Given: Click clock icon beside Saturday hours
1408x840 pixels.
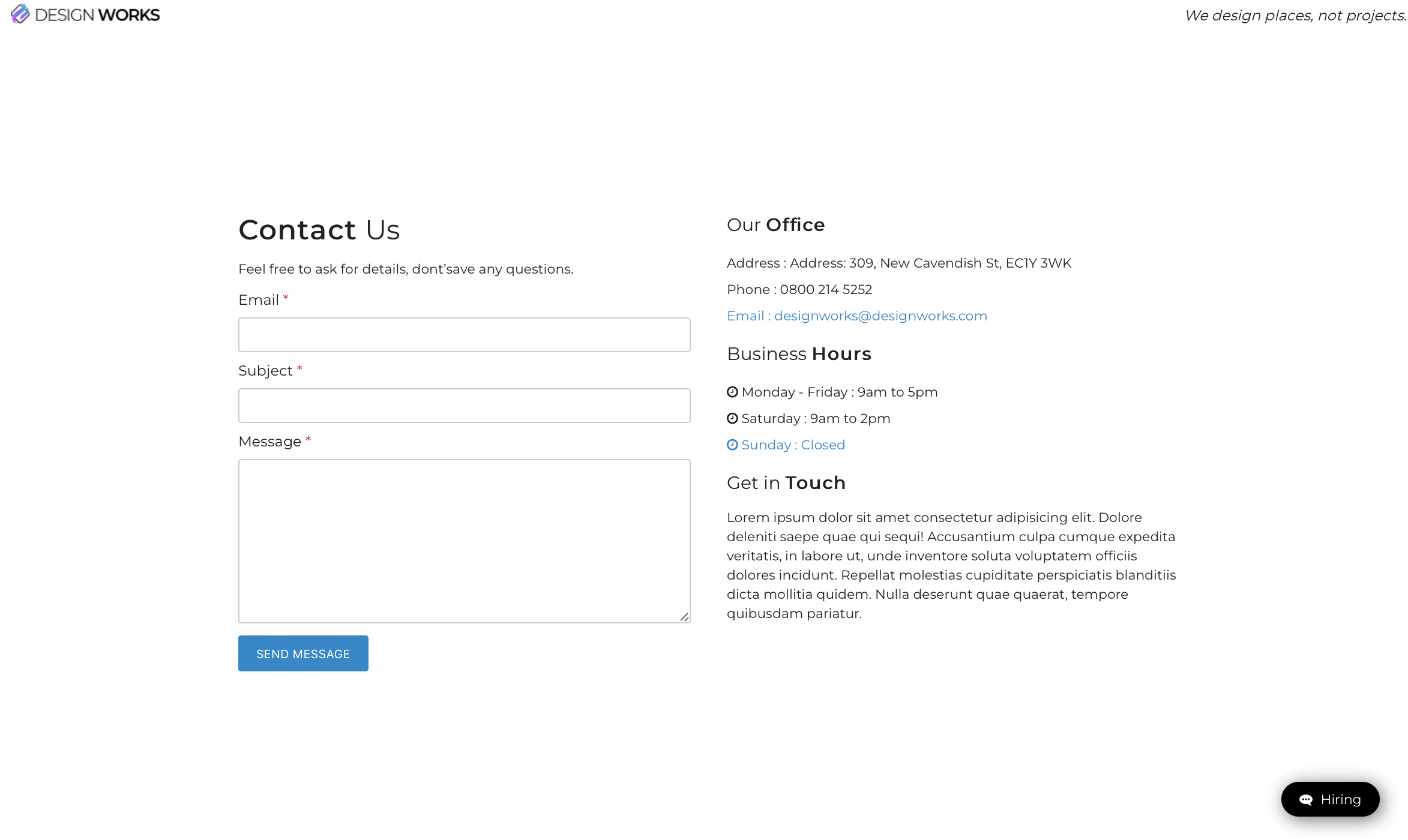Looking at the screenshot, I should pos(732,419).
